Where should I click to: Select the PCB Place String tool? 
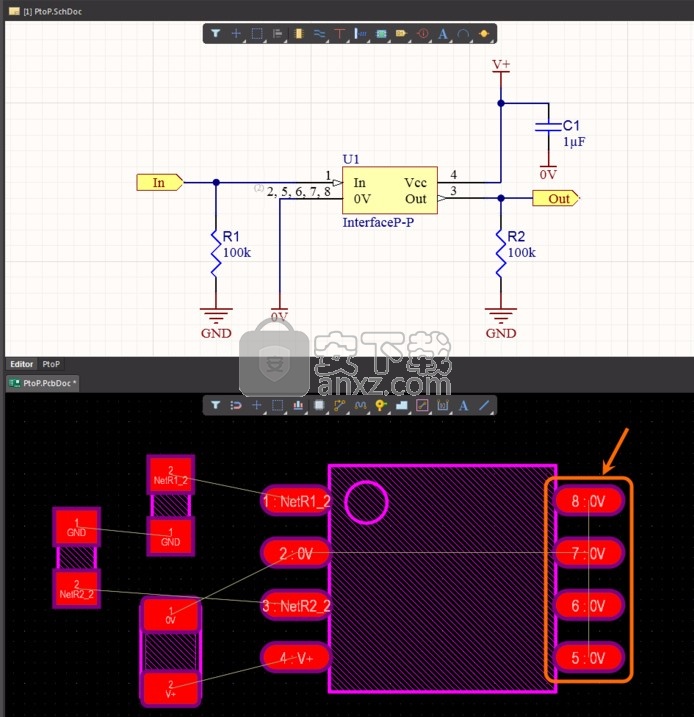click(x=463, y=405)
